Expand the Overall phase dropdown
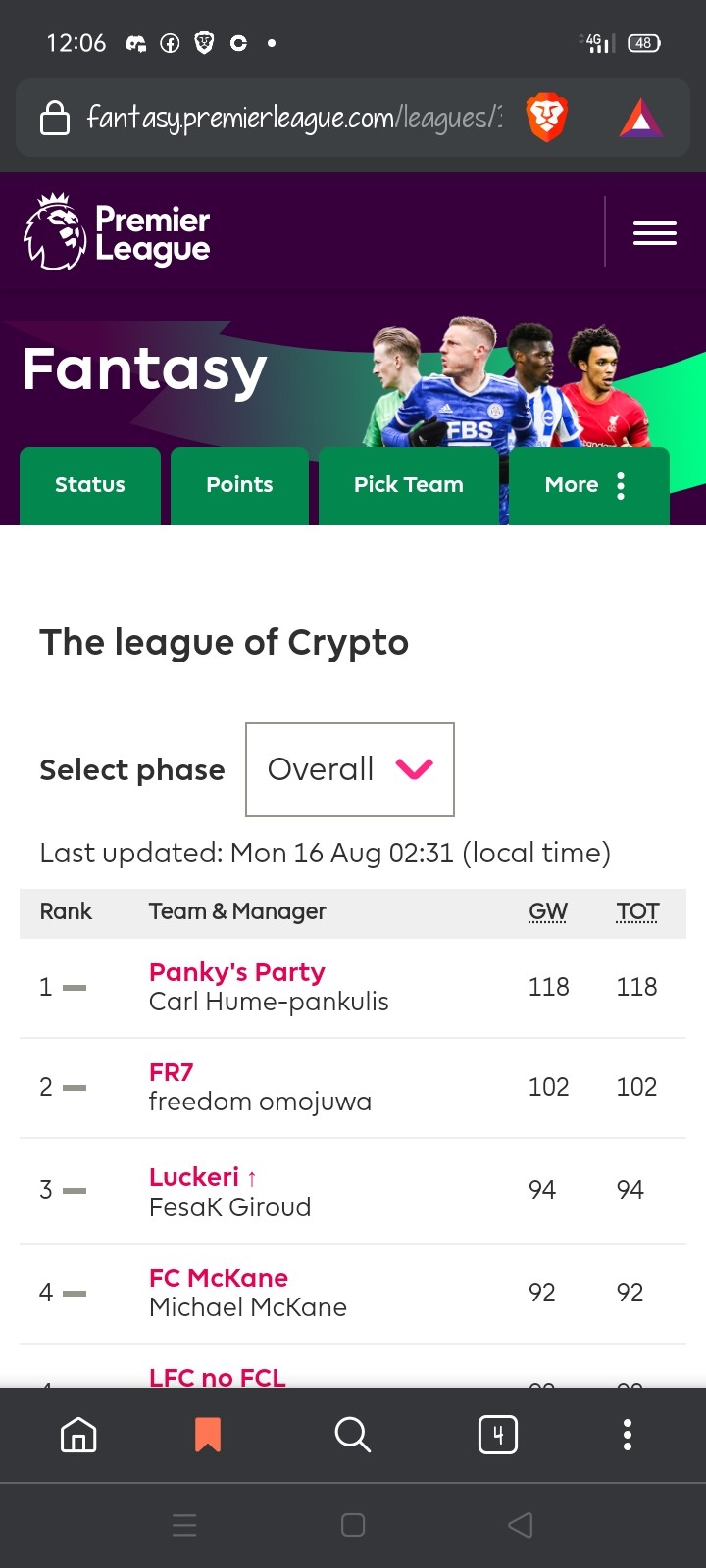The width and height of the screenshot is (706, 1568). point(350,769)
